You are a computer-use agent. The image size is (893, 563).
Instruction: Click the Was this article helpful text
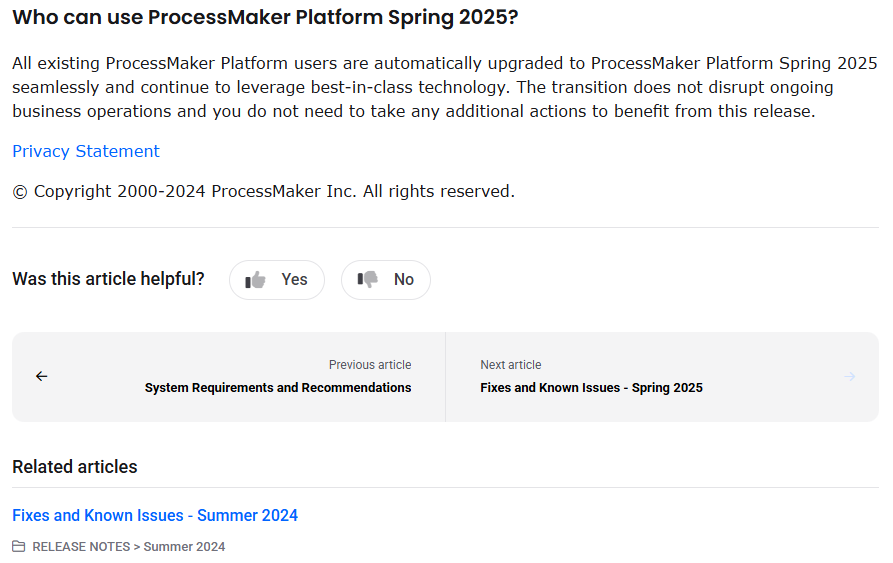(108, 279)
